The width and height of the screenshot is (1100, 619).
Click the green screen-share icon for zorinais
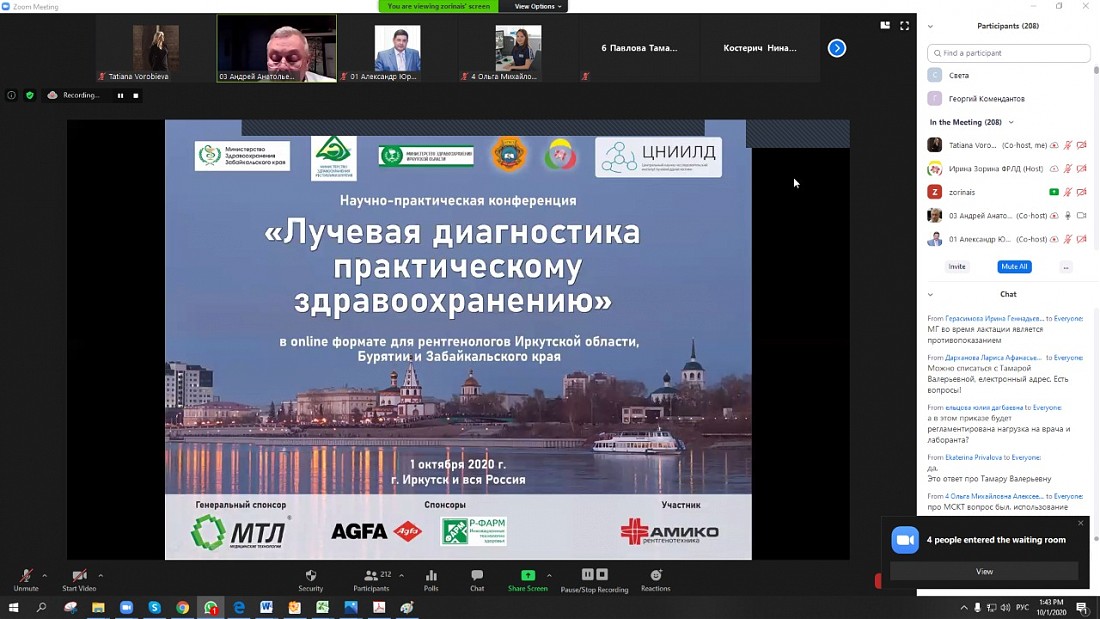(1054, 192)
